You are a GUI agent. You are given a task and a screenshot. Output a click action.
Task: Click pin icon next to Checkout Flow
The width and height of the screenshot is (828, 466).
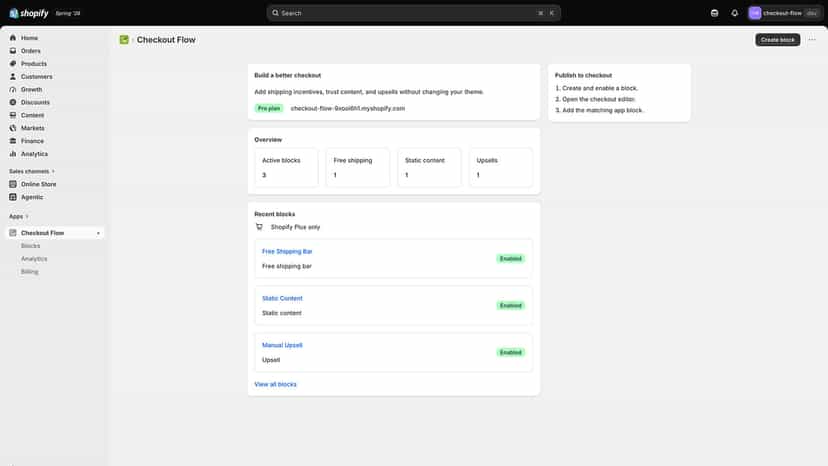tap(98, 233)
